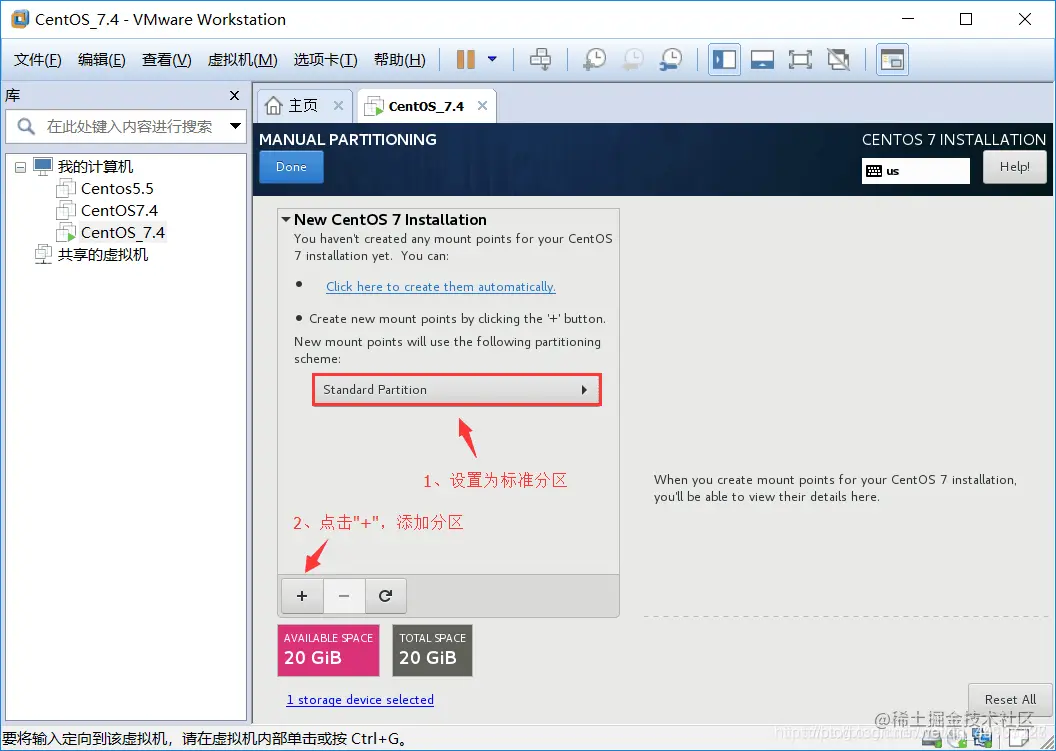Image resolution: width=1056 pixels, height=751 pixels.
Task: Click here to create them automatically link
Action: (440, 287)
